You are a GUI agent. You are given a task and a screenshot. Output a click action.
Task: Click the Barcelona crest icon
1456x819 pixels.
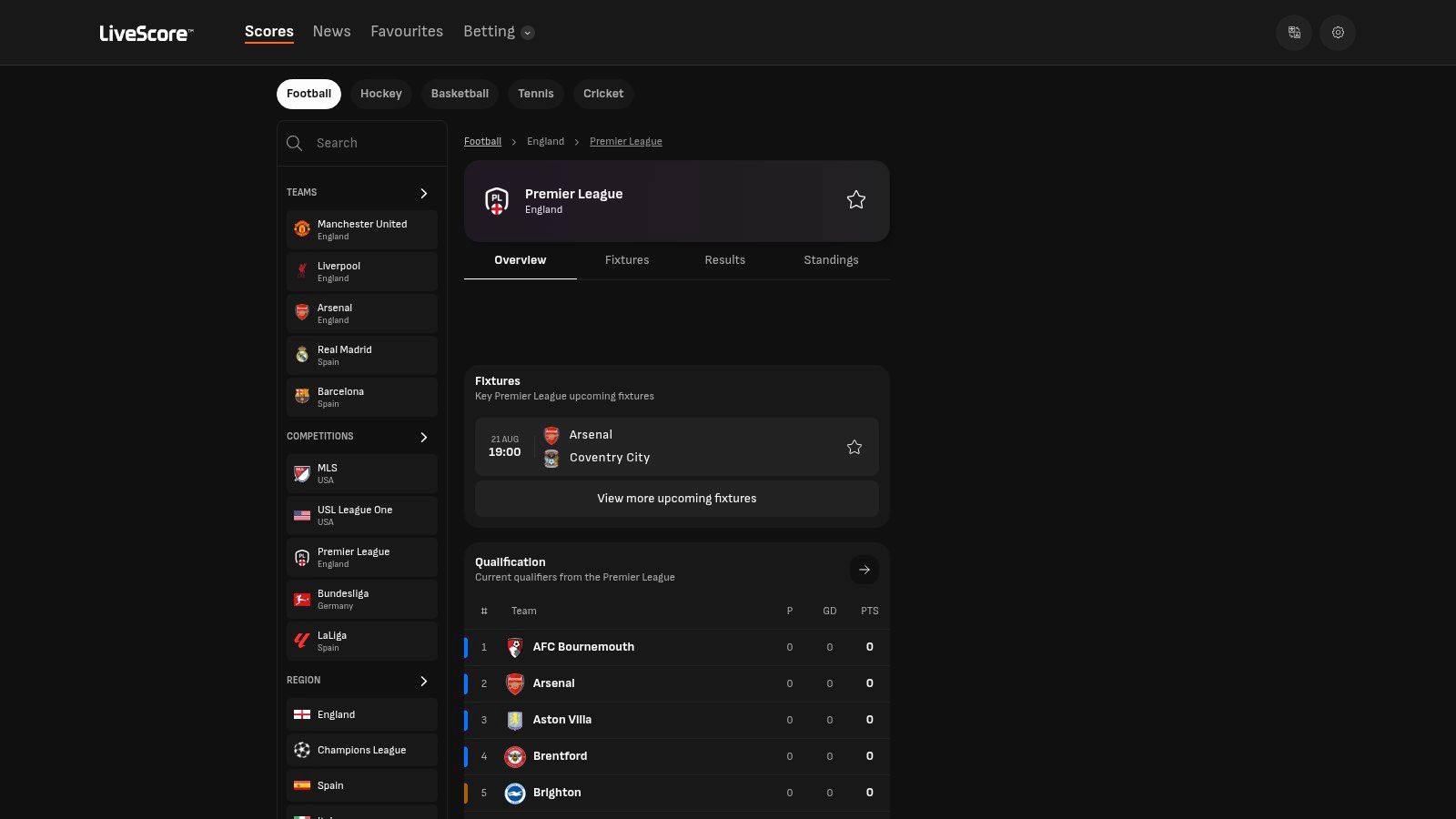[x=302, y=397]
